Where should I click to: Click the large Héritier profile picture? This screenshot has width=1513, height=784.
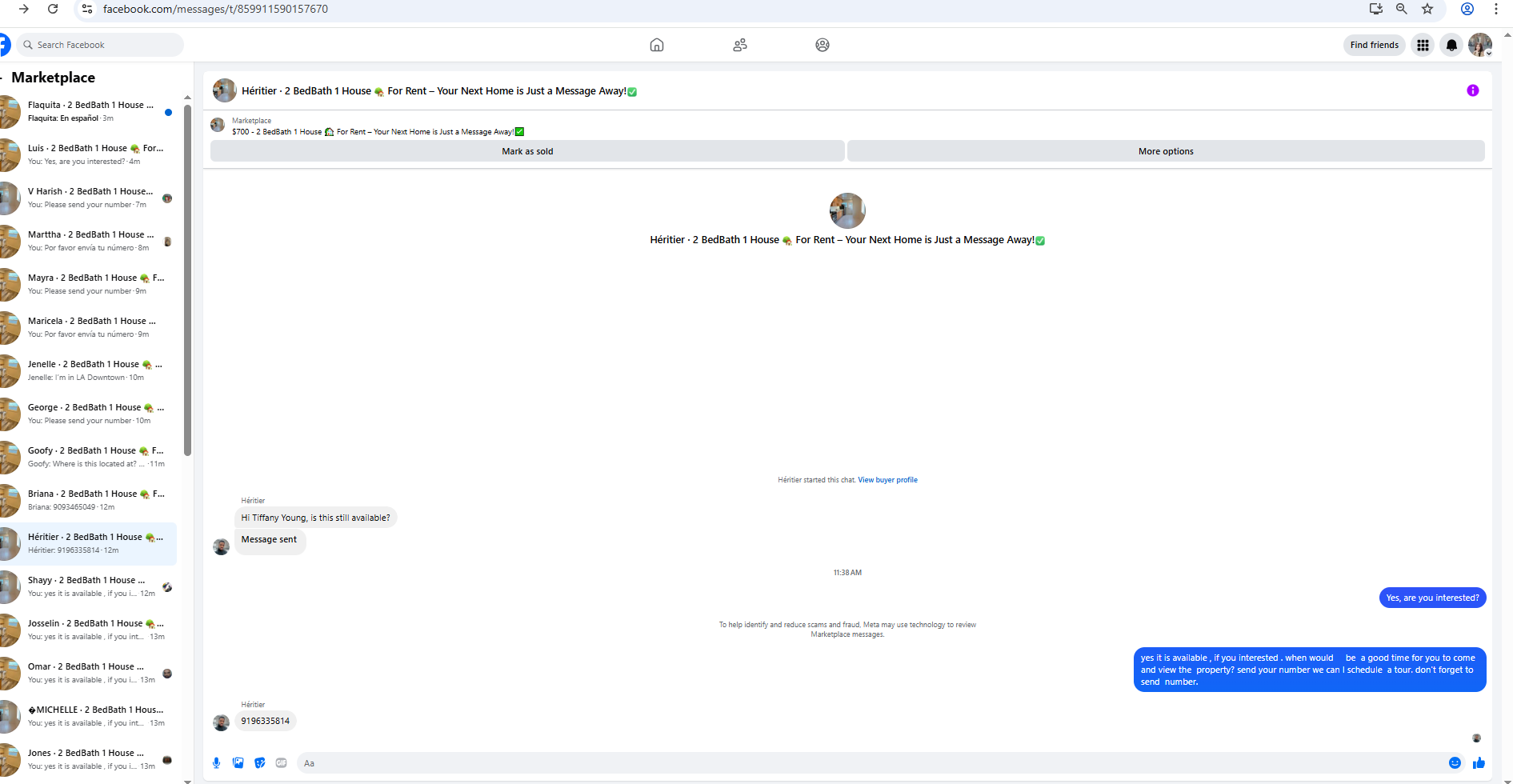[847, 211]
